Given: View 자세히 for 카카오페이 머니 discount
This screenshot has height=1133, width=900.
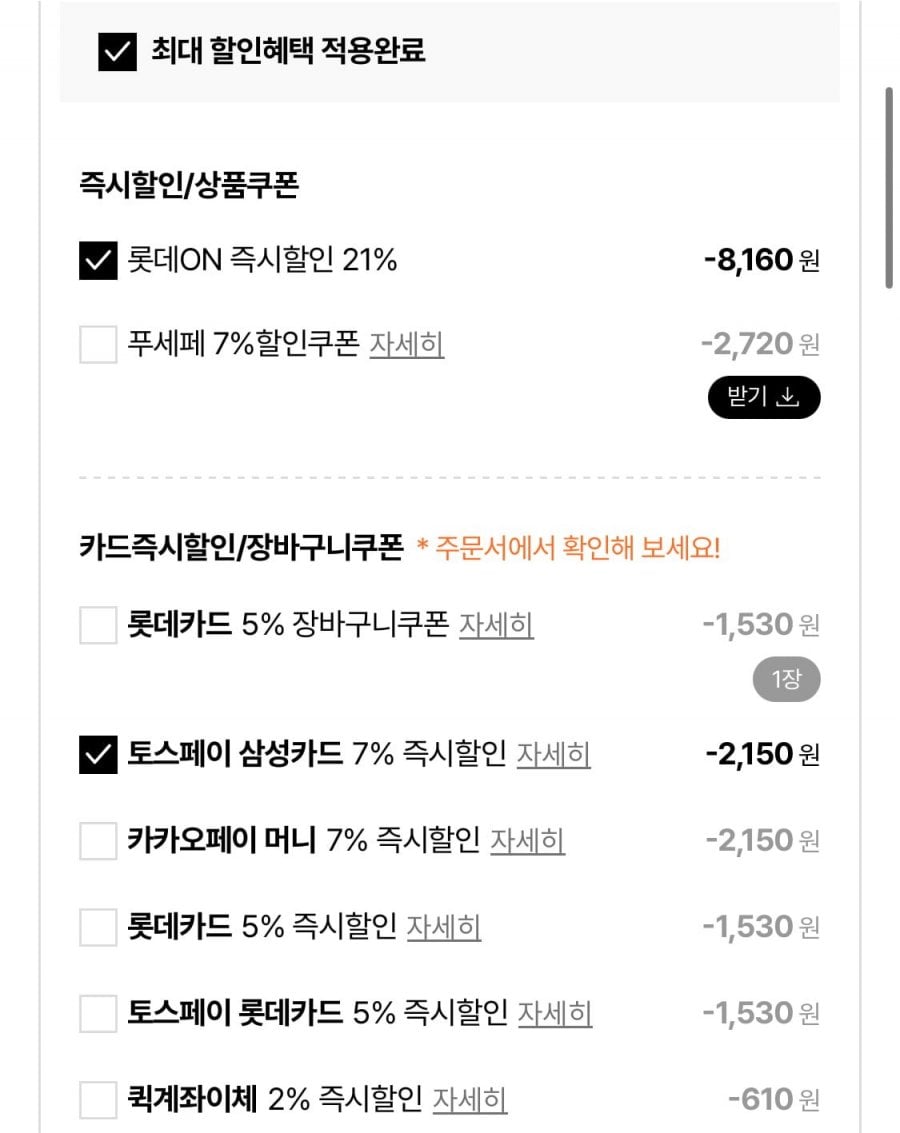Looking at the screenshot, I should pyautogui.click(x=527, y=841).
